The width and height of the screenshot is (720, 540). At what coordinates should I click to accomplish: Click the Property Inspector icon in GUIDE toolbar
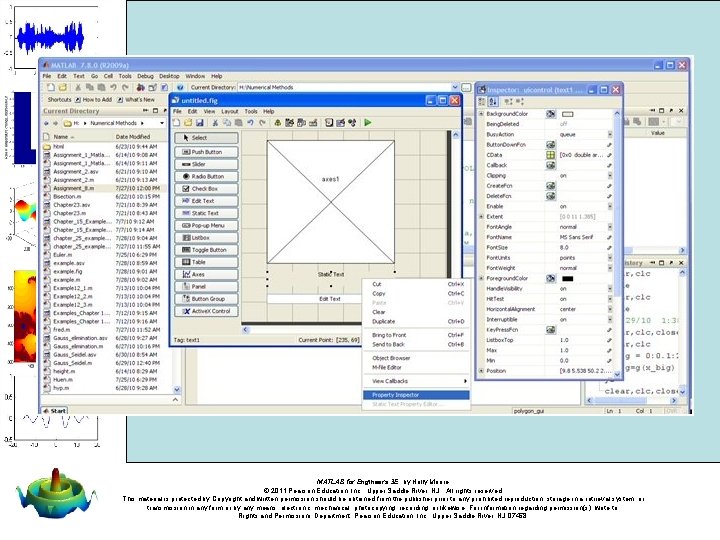(340, 123)
